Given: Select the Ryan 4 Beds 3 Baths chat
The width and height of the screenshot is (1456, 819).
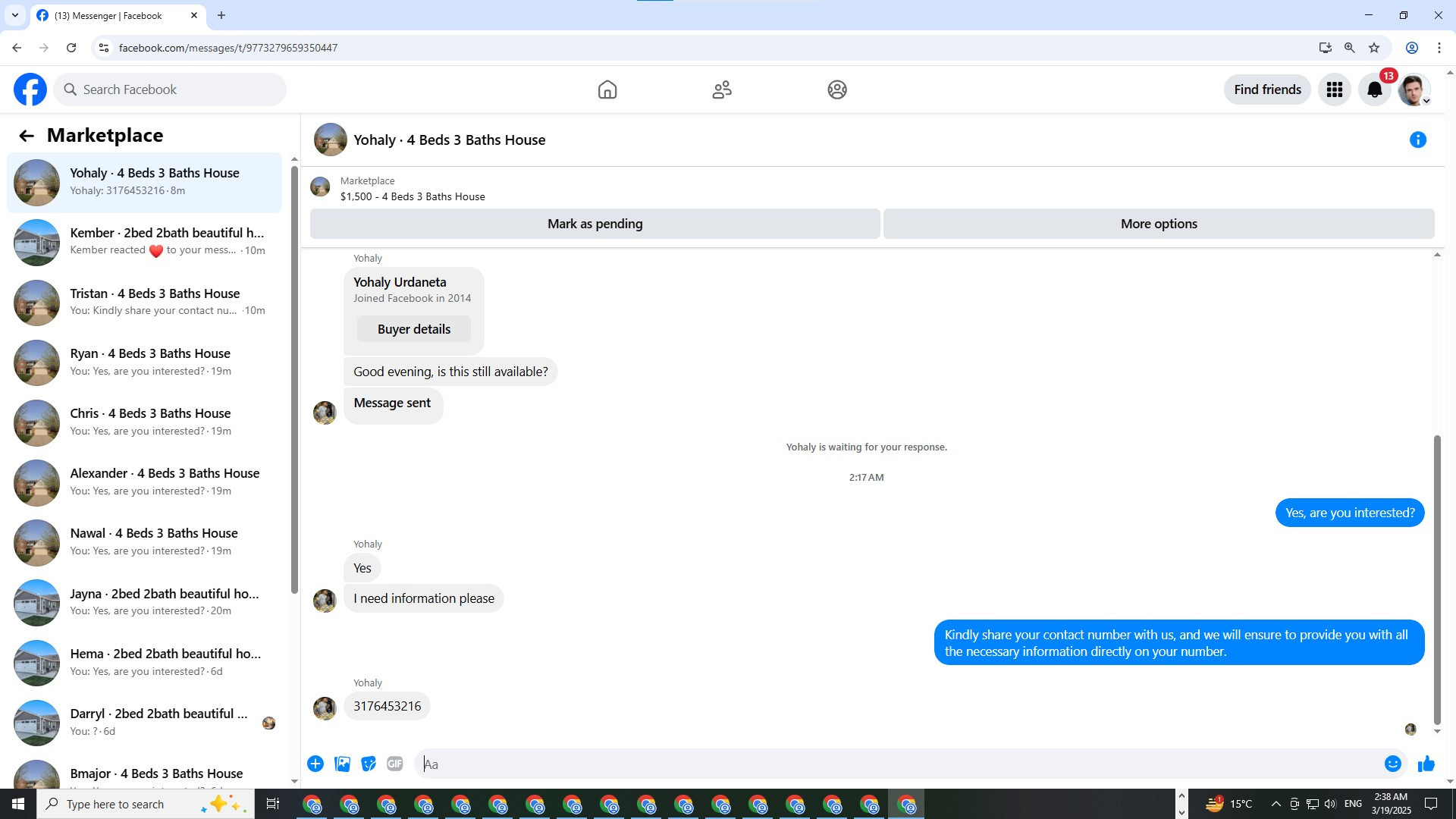Looking at the screenshot, I should pyautogui.click(x=144, y=362).
